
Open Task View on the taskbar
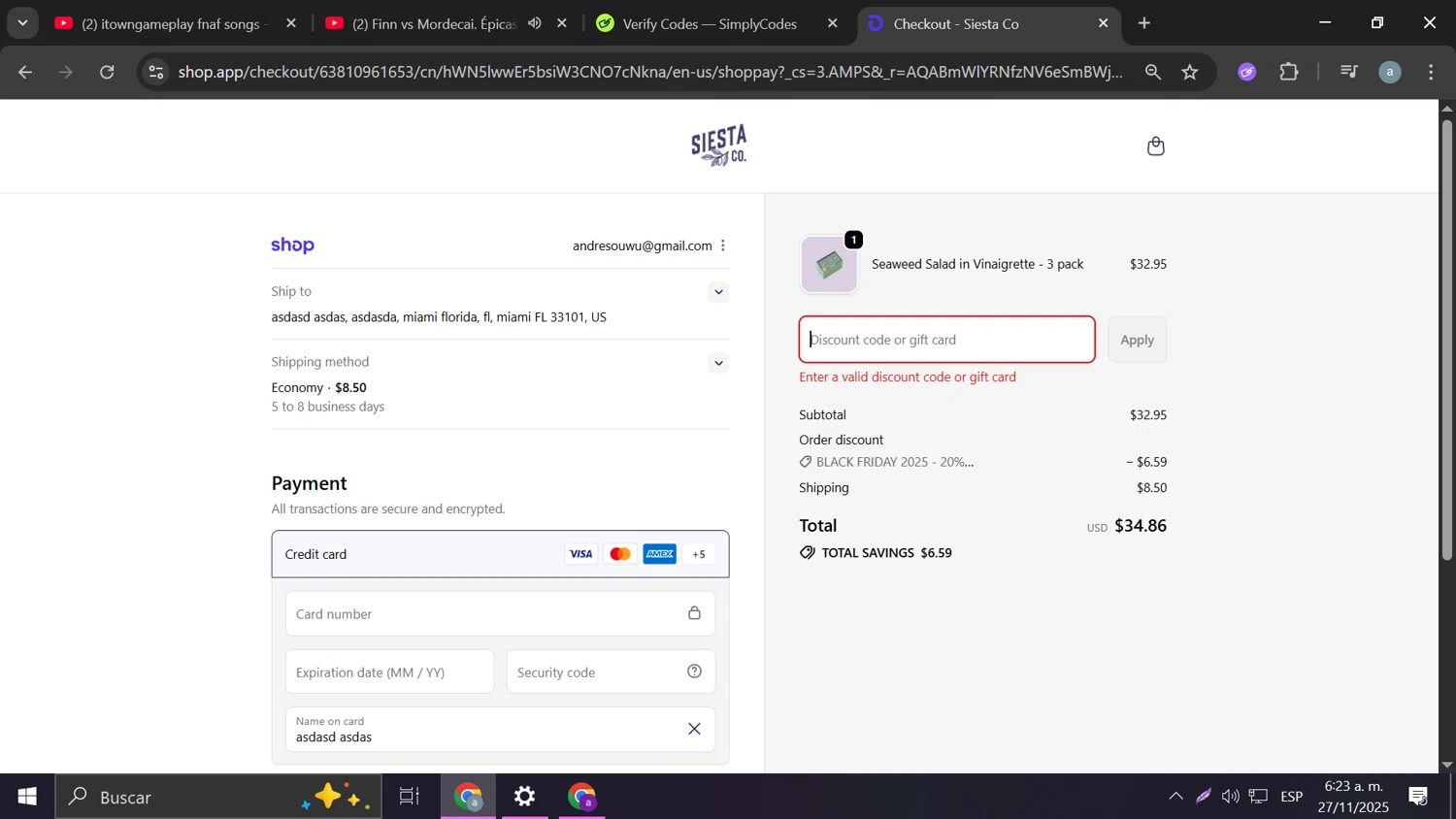[410, 797]
